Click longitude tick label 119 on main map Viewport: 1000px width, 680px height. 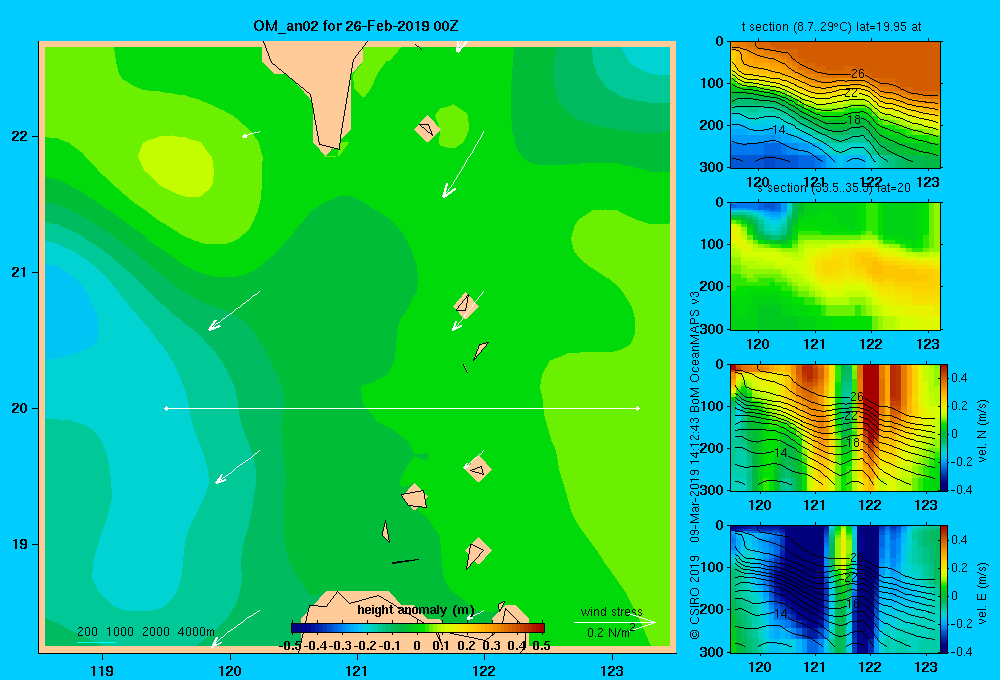click(x=102, y=670)
